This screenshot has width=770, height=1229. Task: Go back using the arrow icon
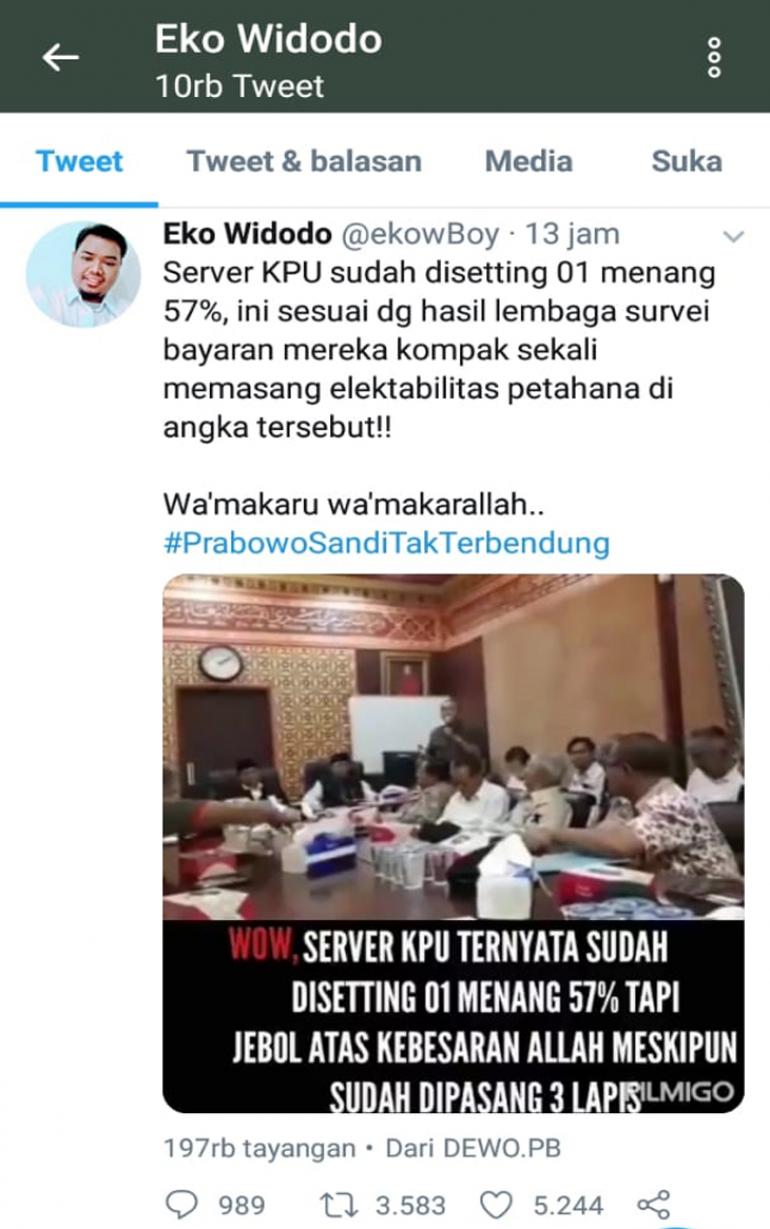60,58
